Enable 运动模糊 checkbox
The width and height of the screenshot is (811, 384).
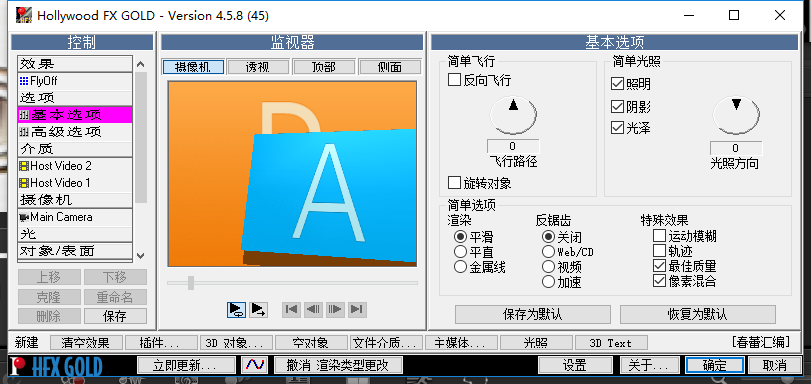click(x=659, y=236)
